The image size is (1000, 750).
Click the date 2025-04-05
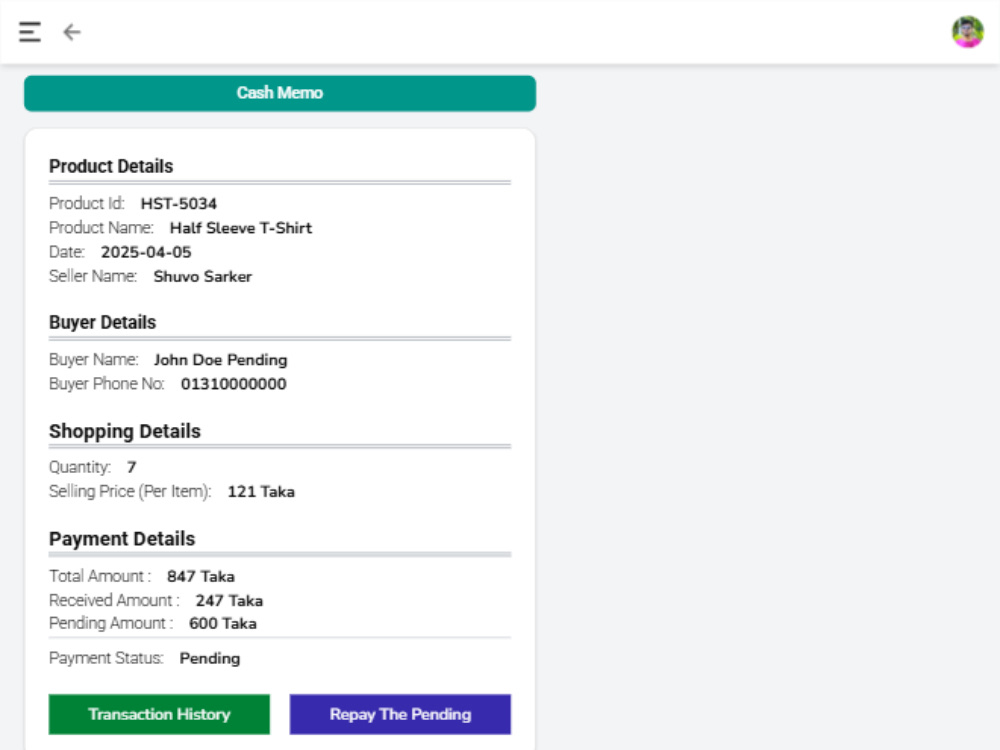pyautogui.click(x=146, y=252)
